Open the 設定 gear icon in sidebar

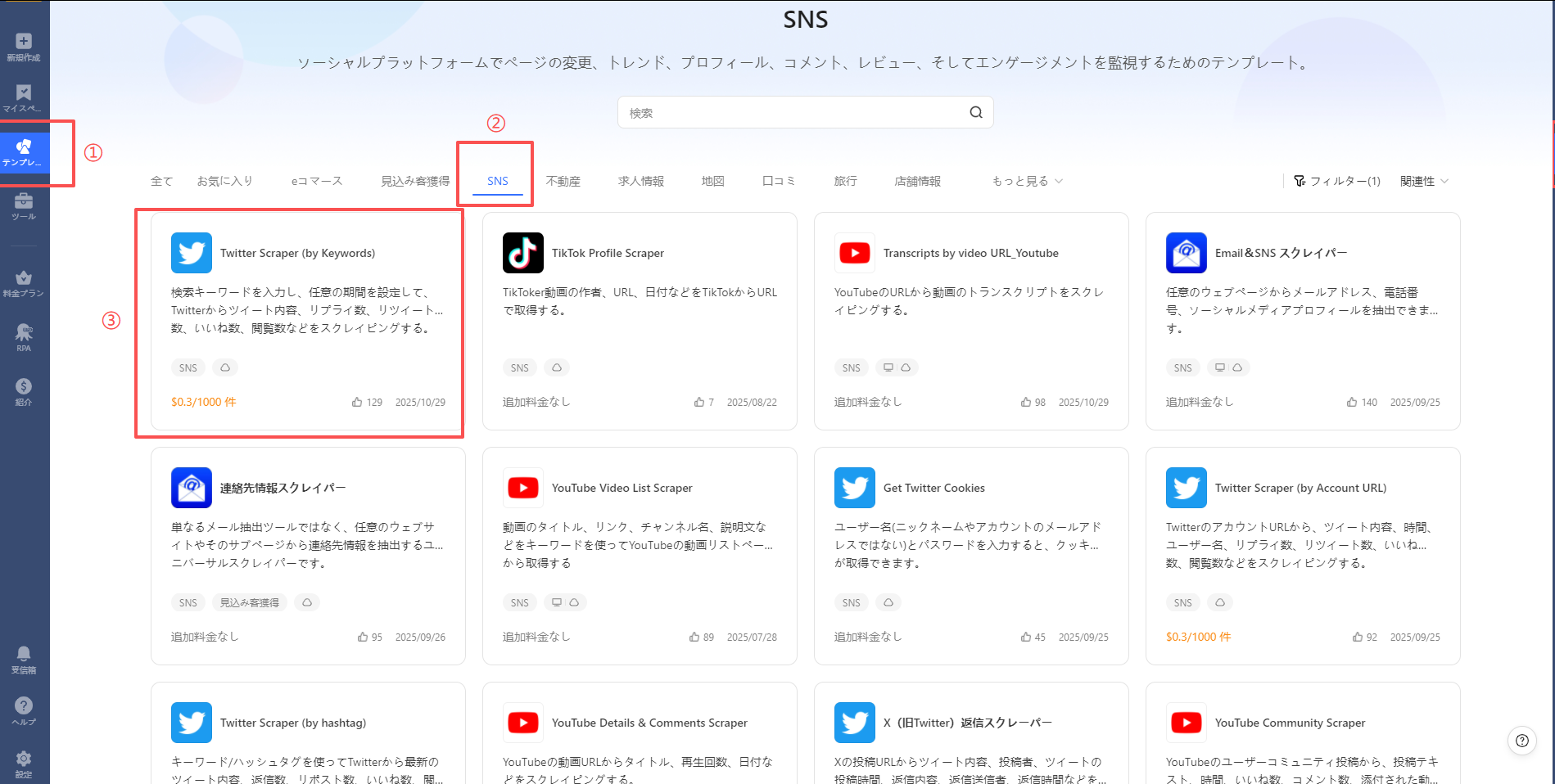pos(24,759)
